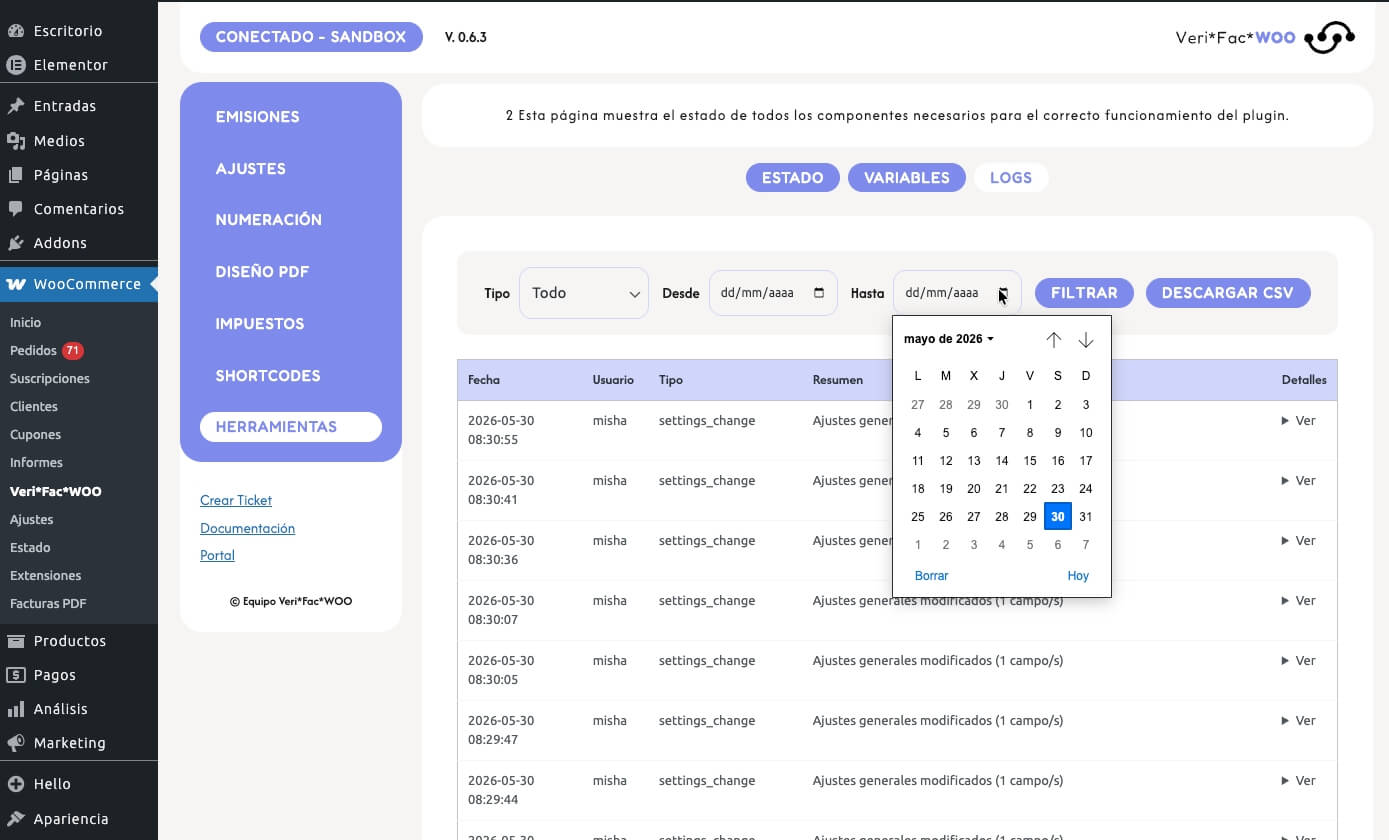Image resolution: width=1389 pixels, height=840 pixels.
Task: Click the Hasta date input field
Action: [957, 293]
